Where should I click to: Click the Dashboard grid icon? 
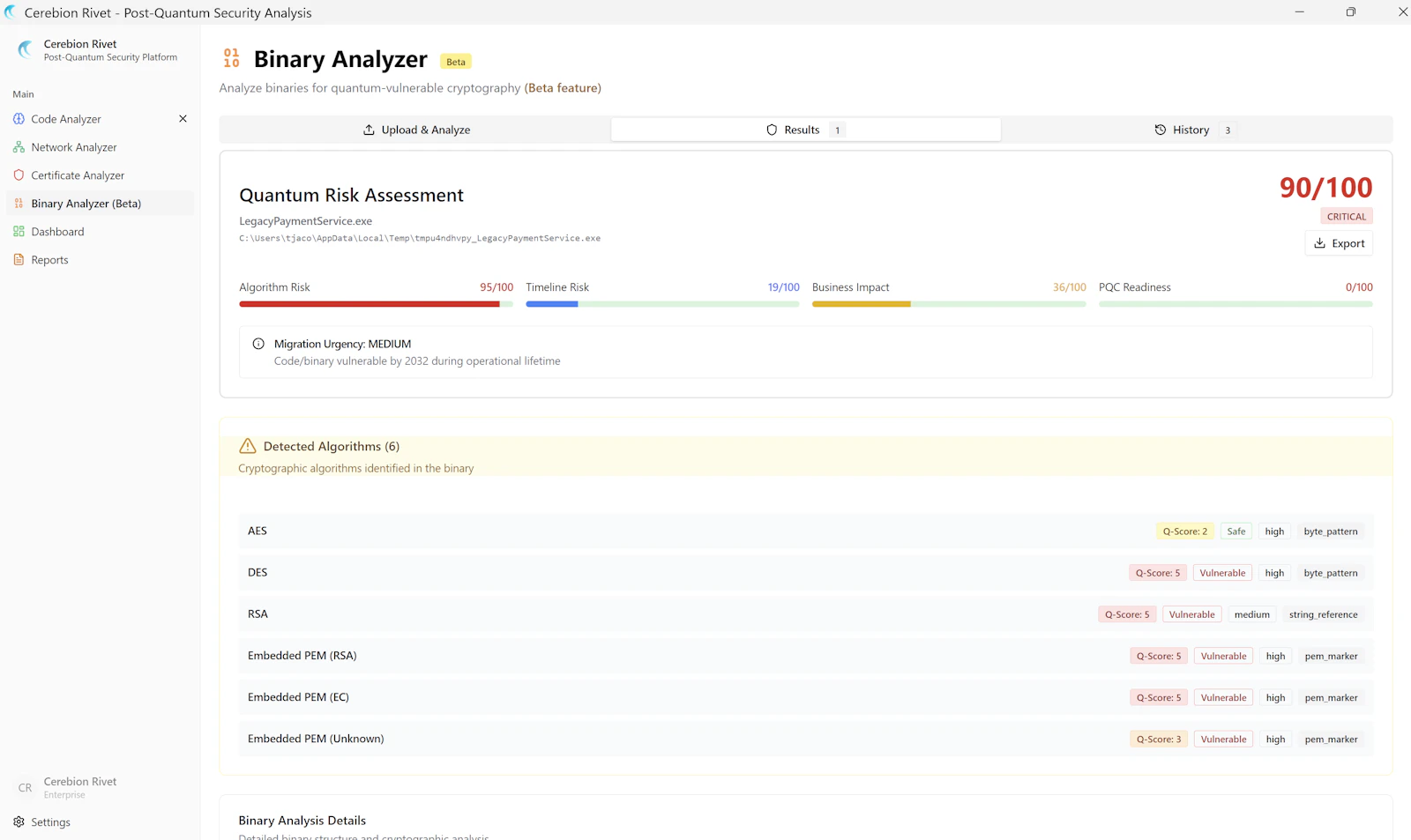(x=19, y=232)
